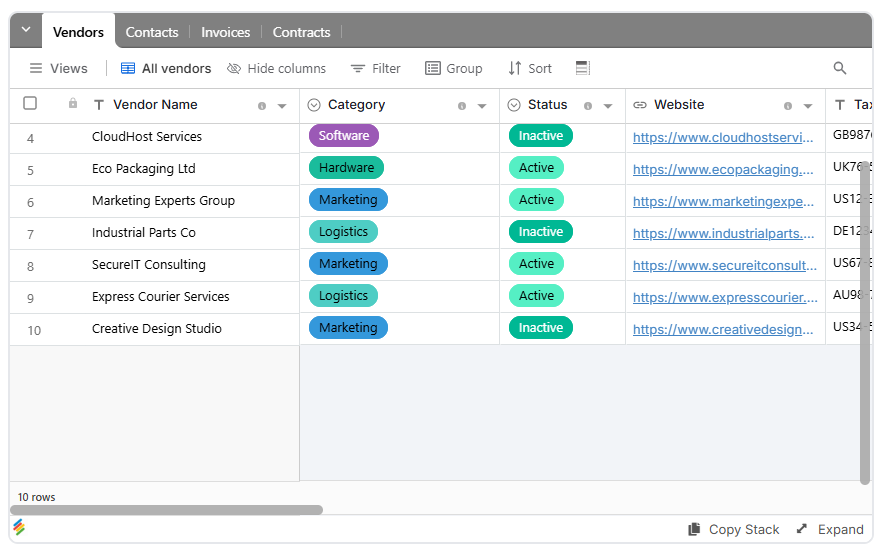Screen dimensions: 882x555
Task: Click the purple Software tag for CloudHost Services
Action: (344, 136)
